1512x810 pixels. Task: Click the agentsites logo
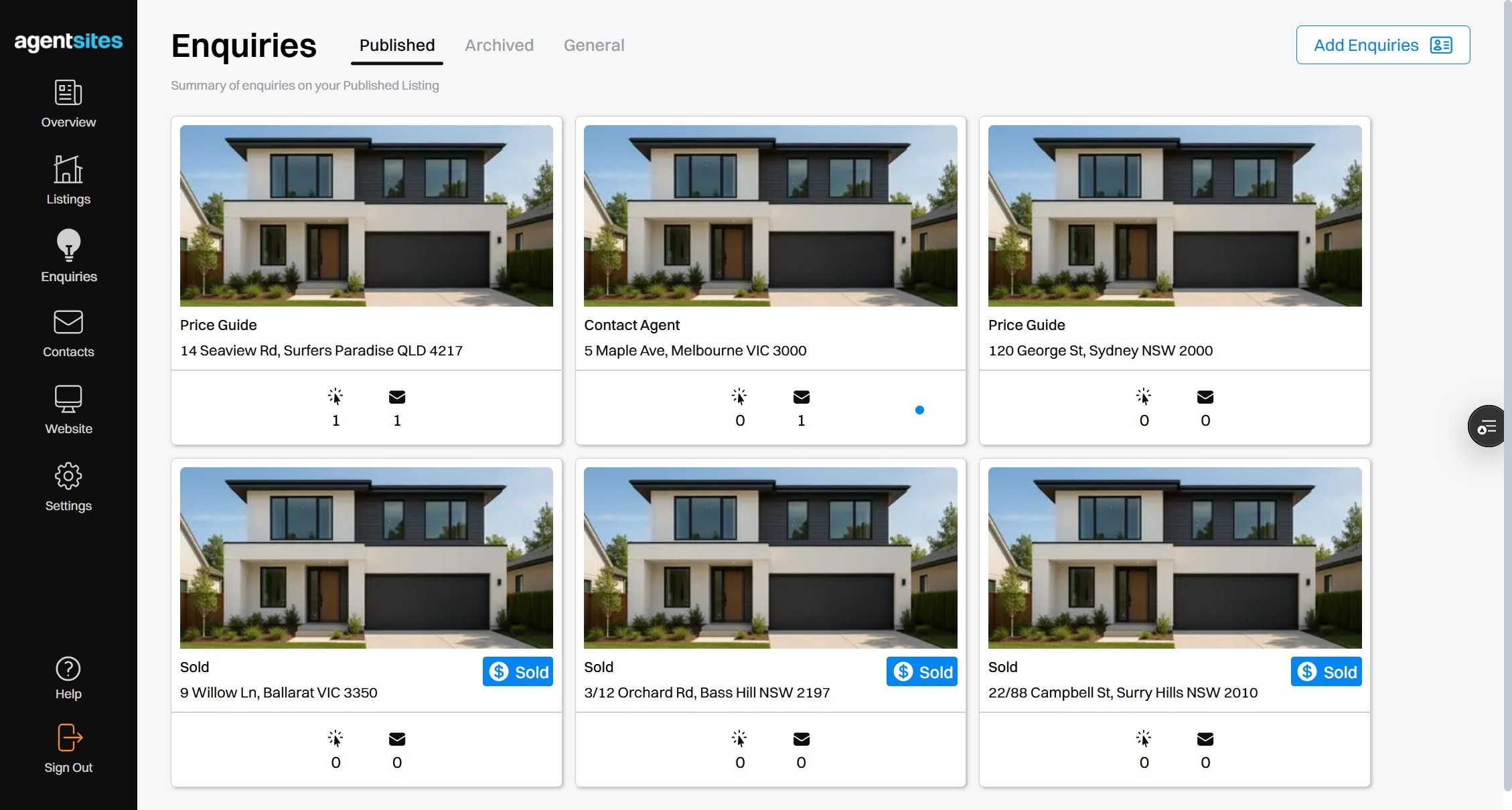click(x=68, y=42)
